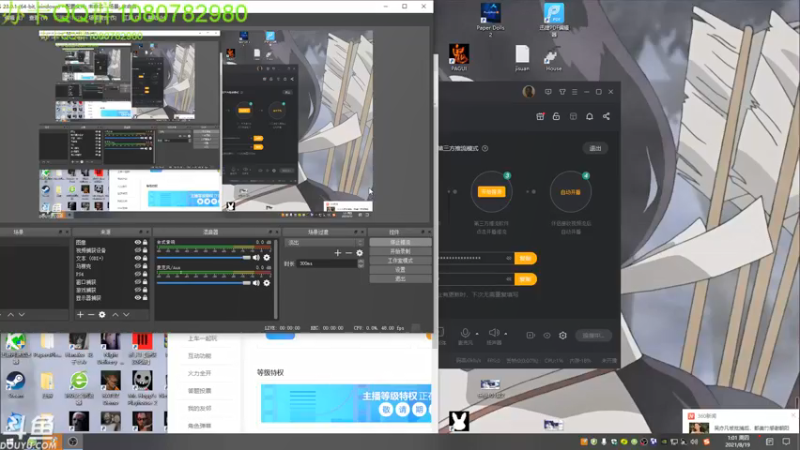Open the House desktop shortcut
Screen dimensions: 800x450
554,58
